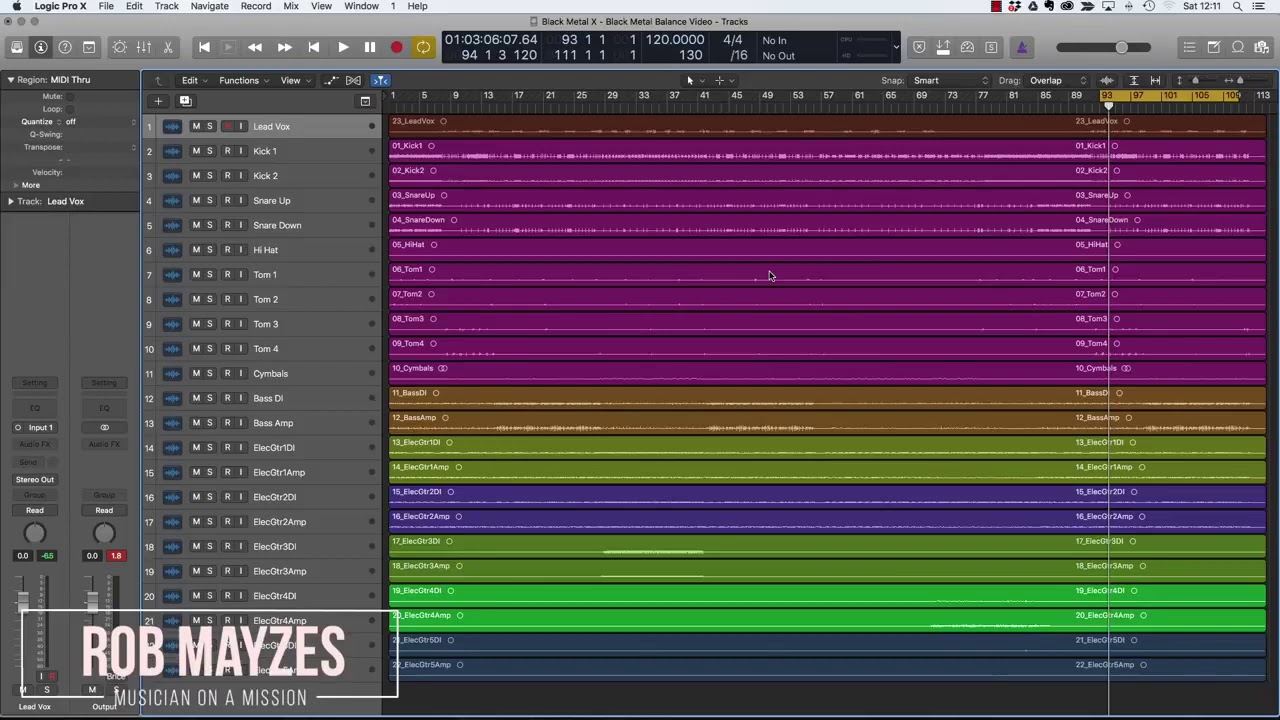
Task: Record-enable the Lead Vox track
Action: click(227, 126)
